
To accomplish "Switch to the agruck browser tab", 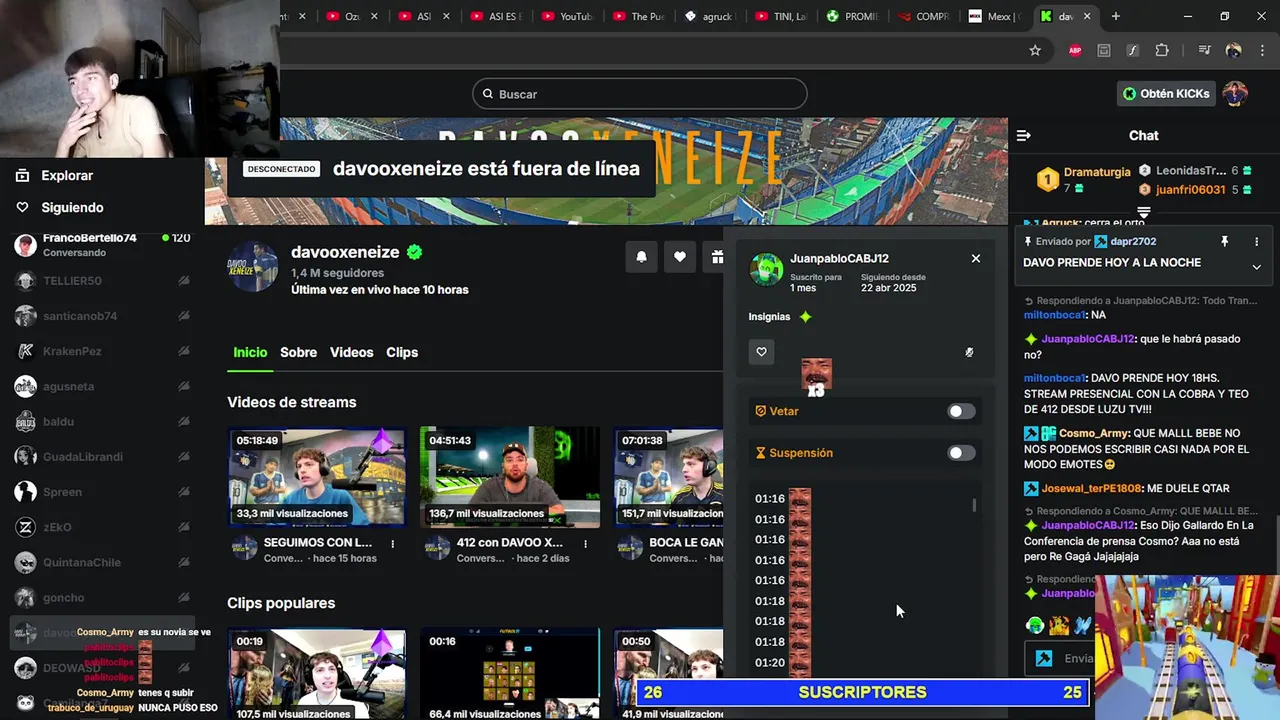I will pos(709,16).
